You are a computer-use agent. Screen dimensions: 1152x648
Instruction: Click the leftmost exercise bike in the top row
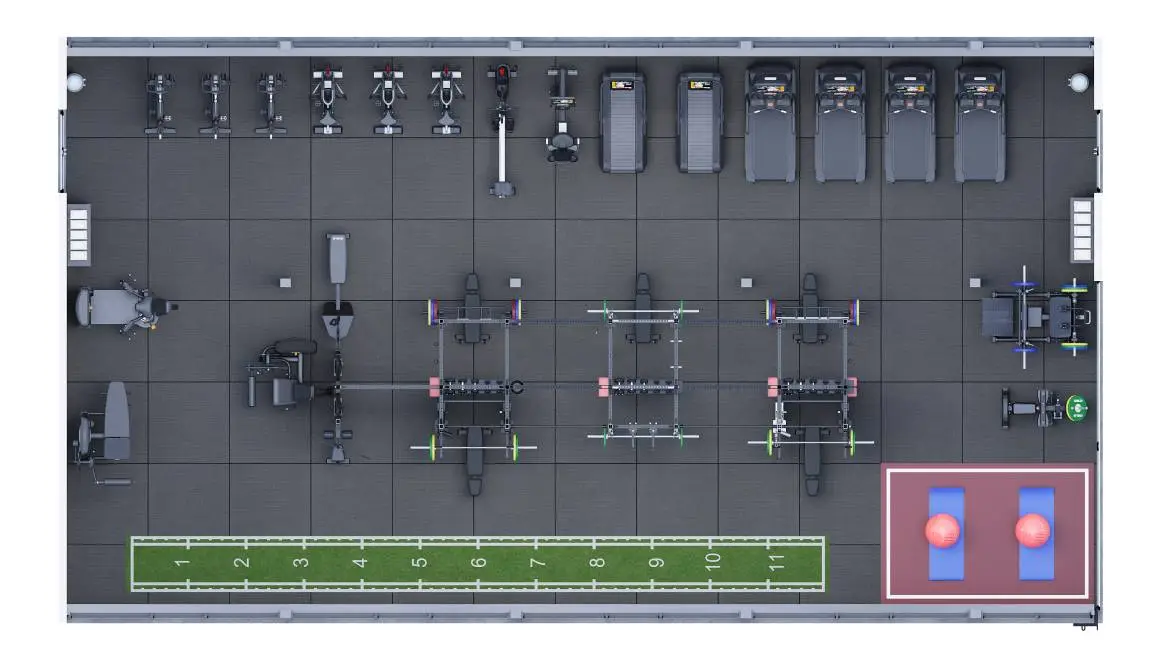(x=160, y=103)
